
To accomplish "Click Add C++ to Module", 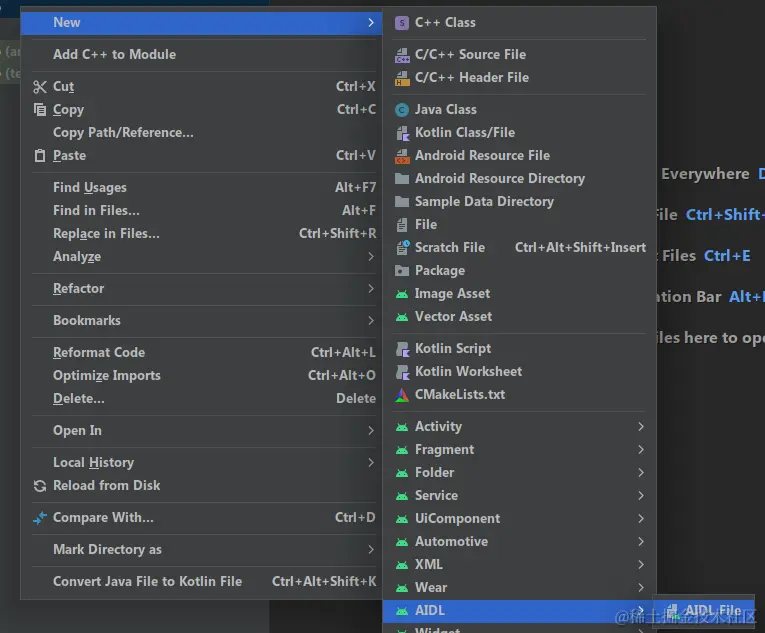I will click(114, 55).
